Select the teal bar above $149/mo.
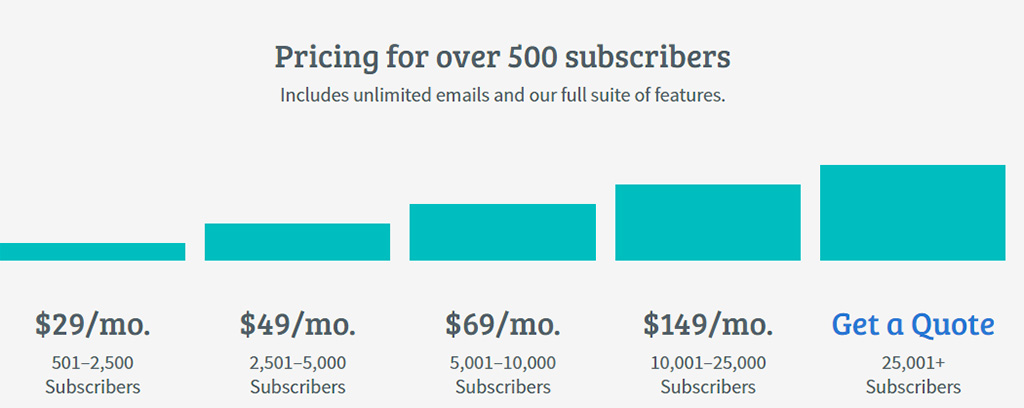Viewport: 1024px width, 408px height. tap(707, 222)
